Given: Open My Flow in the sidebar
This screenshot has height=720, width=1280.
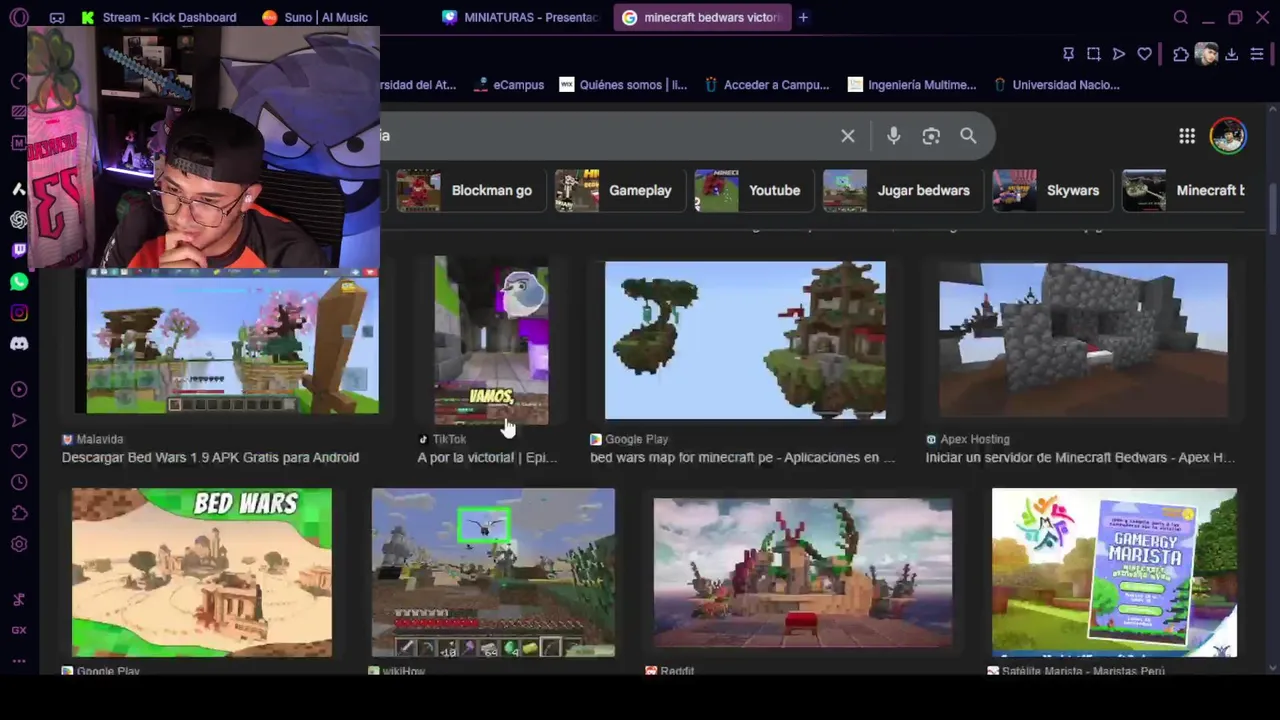Looking at the screenshot, I should pyautogui.click(x=18, y=420).
